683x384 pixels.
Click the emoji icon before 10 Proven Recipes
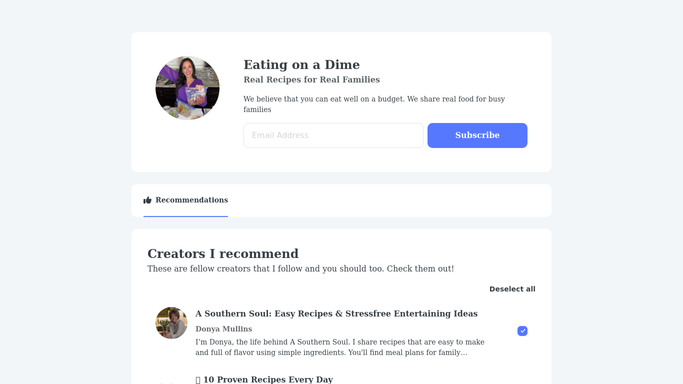[x=198, y=380]
